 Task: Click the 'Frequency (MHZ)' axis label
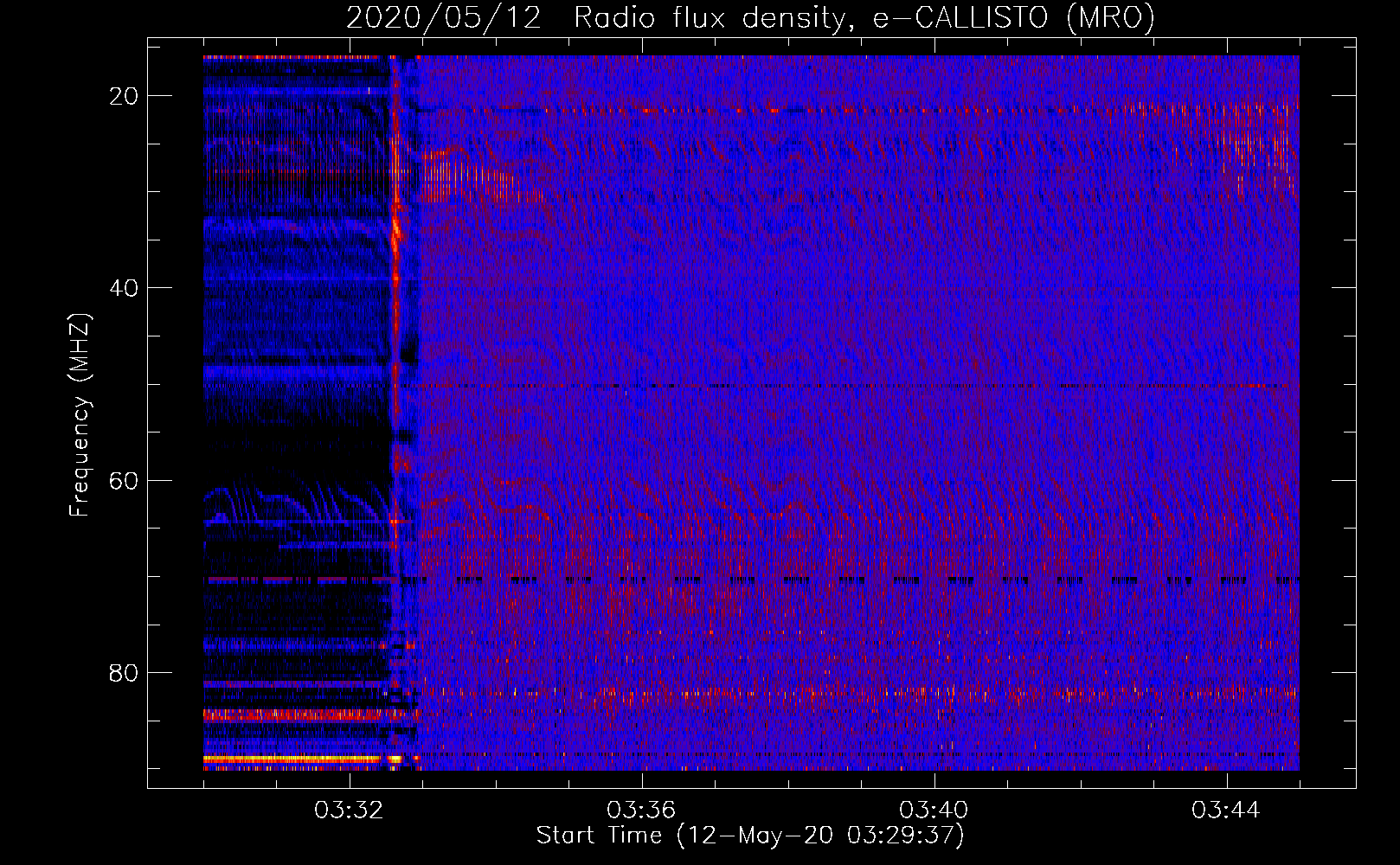point(80,415)
